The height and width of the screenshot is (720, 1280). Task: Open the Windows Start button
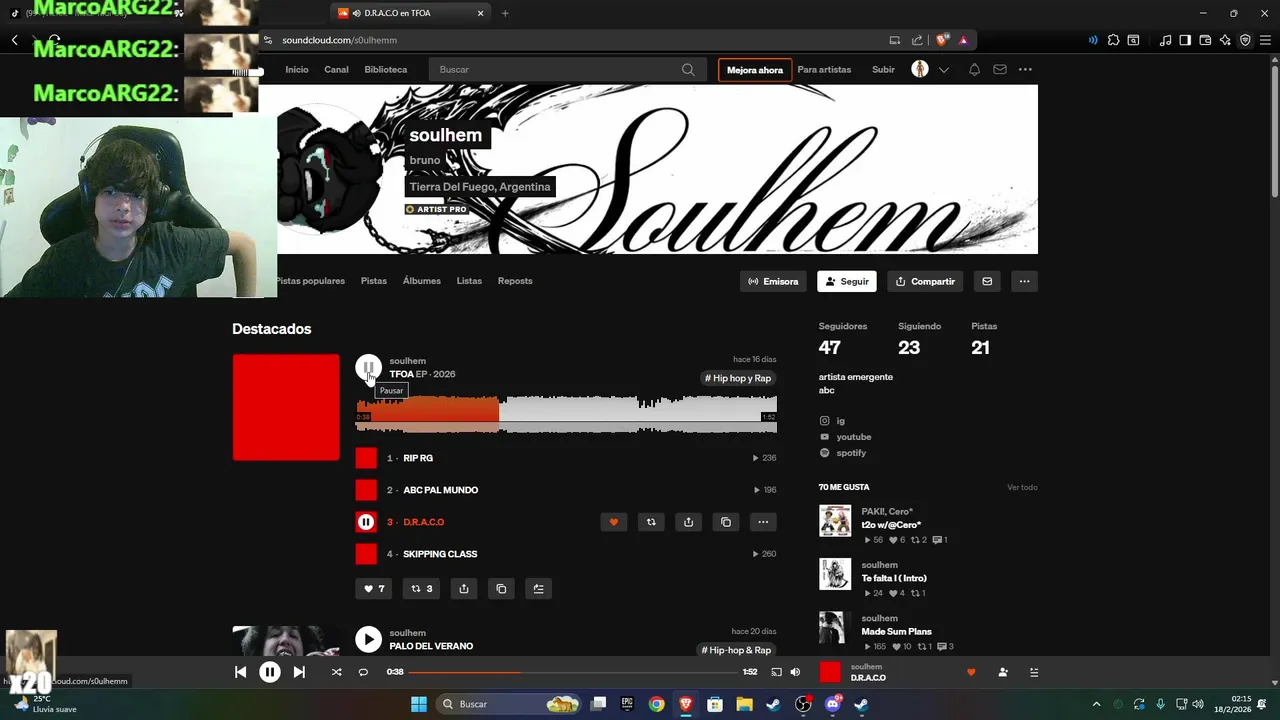[x=419, y=704]
